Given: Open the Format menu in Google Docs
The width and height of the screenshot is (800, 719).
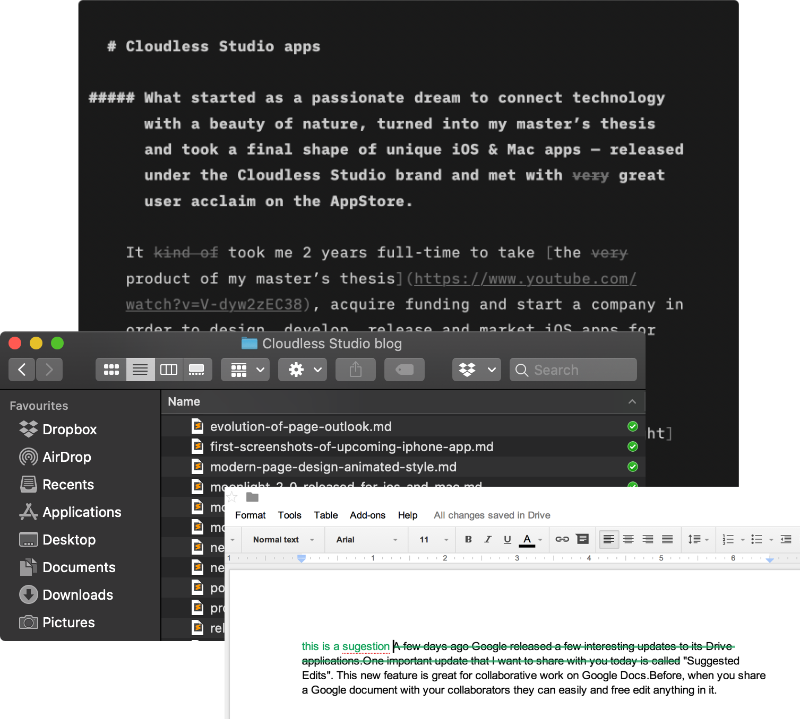Looking at the screenshot, I should pos(250,515).
